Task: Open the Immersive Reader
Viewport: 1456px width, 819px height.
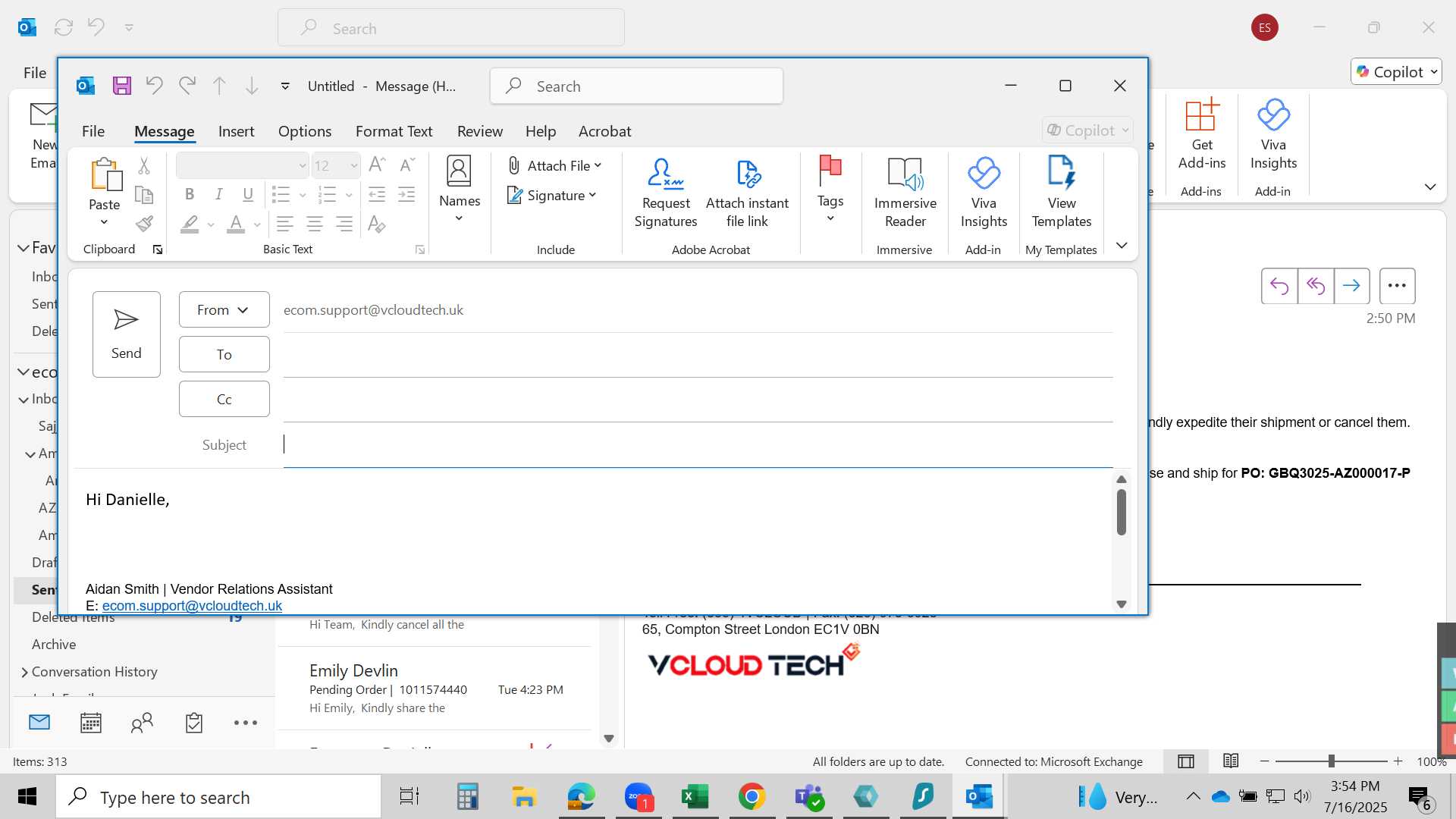Action: (x=905, y=193)
